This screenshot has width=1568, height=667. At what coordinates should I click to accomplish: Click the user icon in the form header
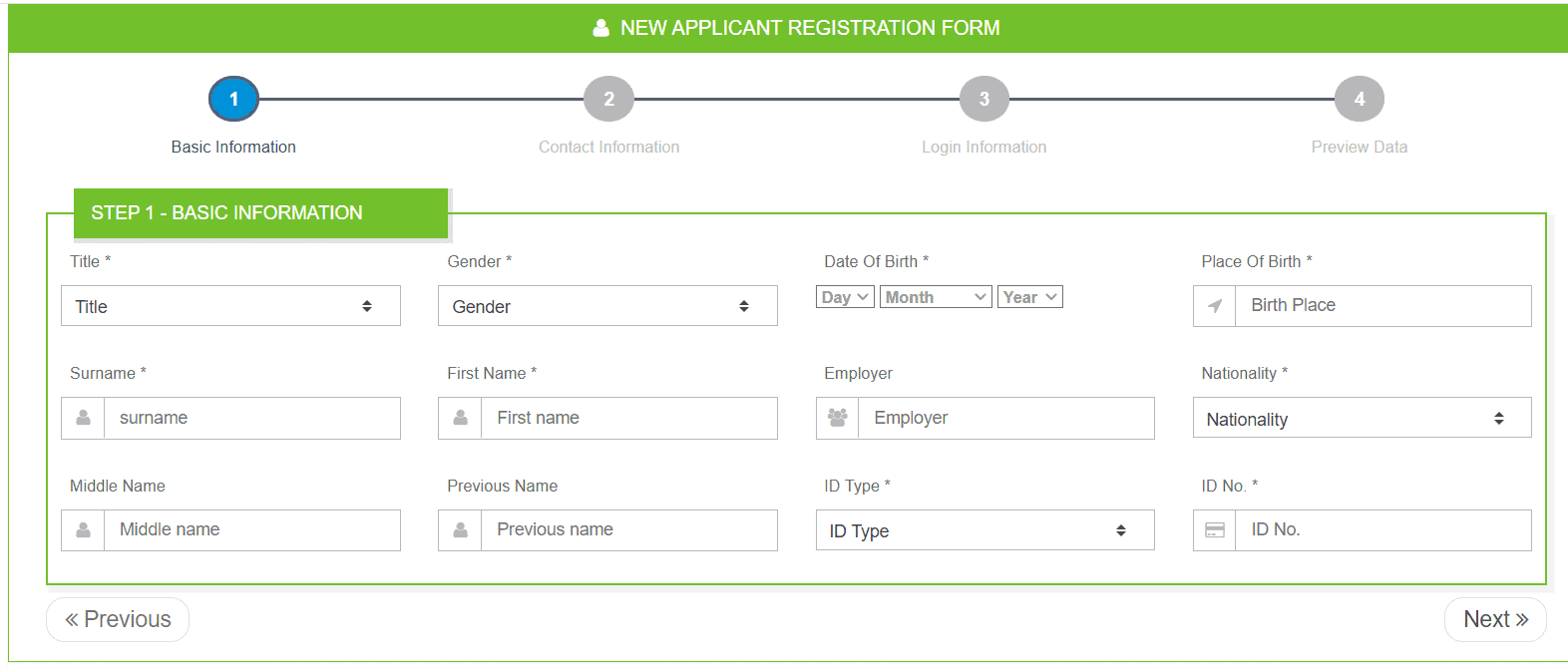(600, 28)
